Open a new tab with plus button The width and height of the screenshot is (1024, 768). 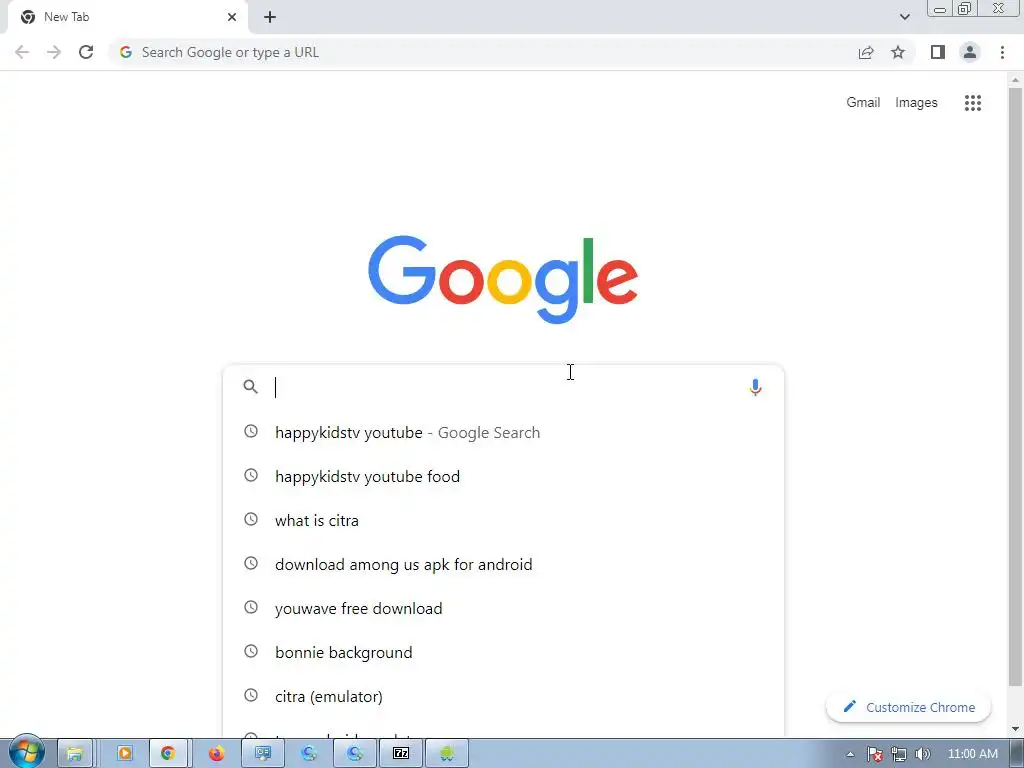270,17
